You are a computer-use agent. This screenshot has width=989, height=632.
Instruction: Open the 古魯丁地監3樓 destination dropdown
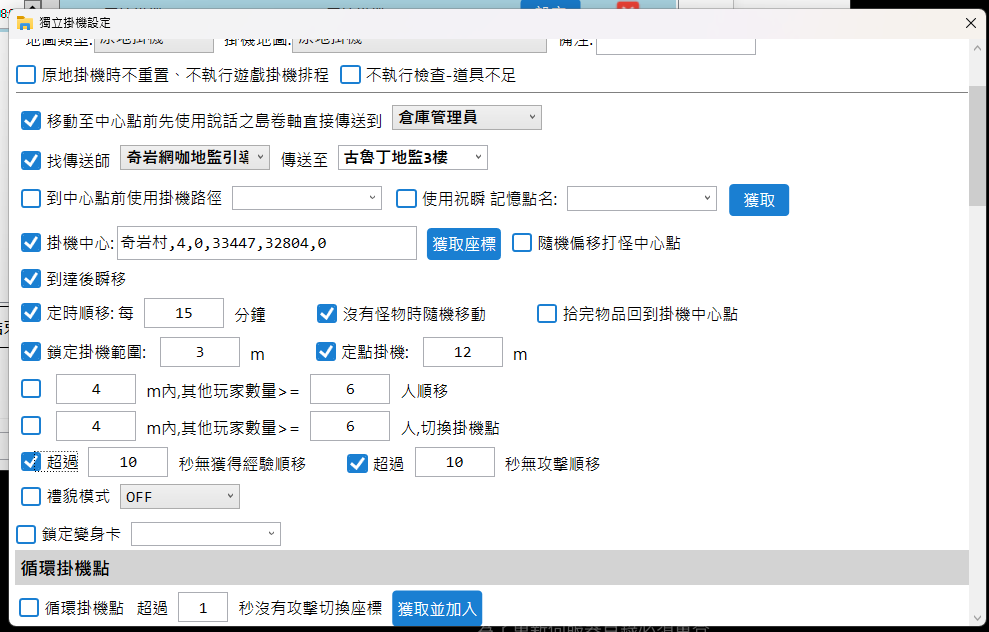[x=412, y=157]
